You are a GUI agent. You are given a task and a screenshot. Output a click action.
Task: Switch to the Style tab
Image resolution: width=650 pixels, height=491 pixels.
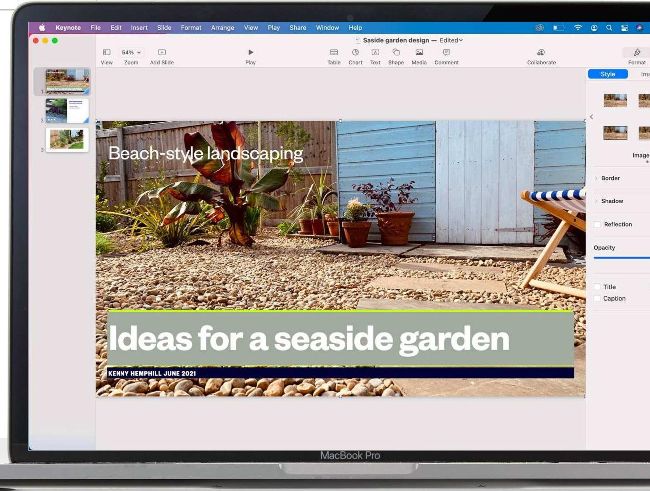click(x=608, y=74)
